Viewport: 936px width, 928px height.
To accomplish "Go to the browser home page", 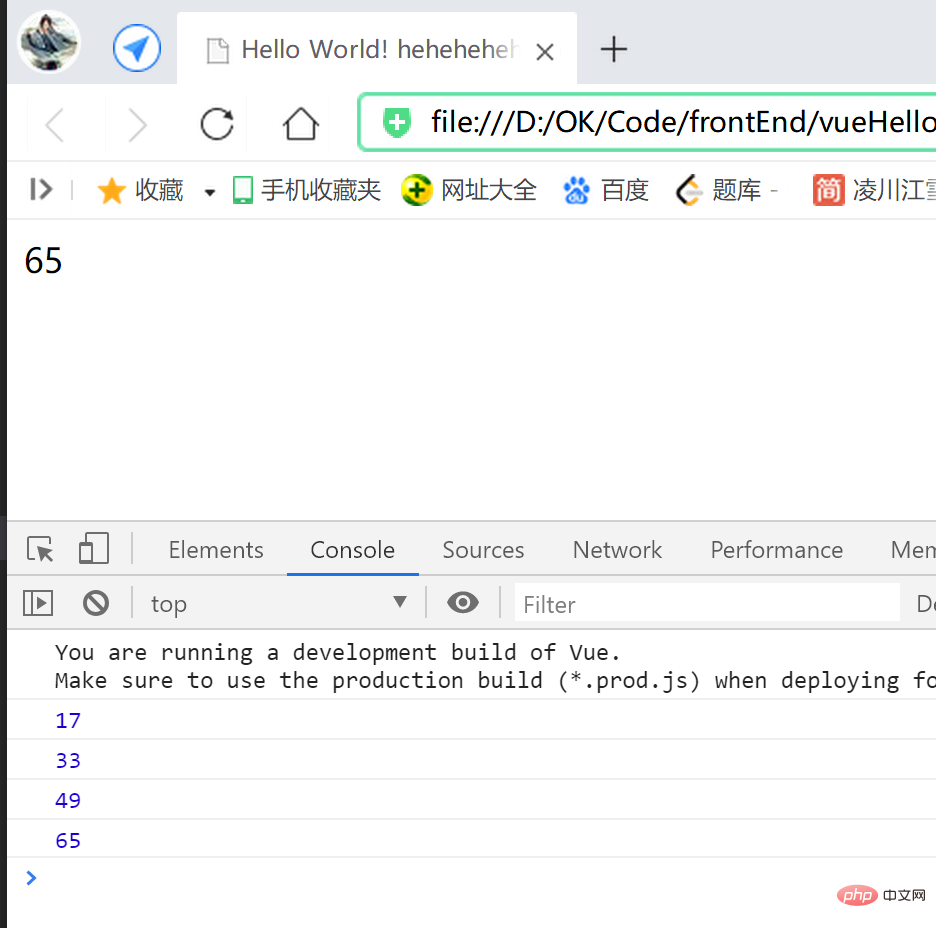I will (x=300, y=123).
